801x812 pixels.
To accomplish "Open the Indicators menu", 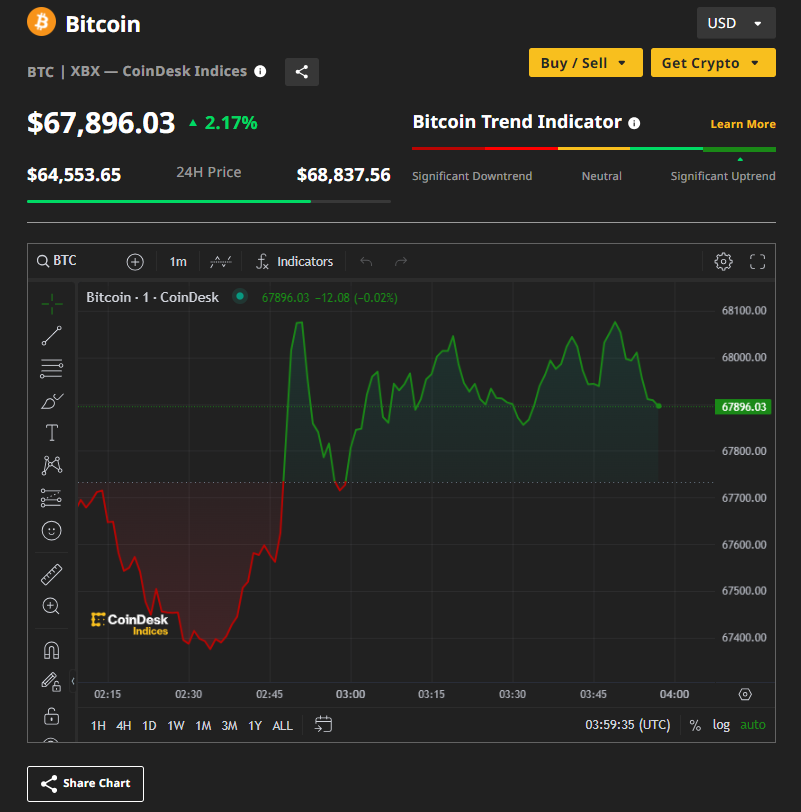I will (x=295, y=262).
